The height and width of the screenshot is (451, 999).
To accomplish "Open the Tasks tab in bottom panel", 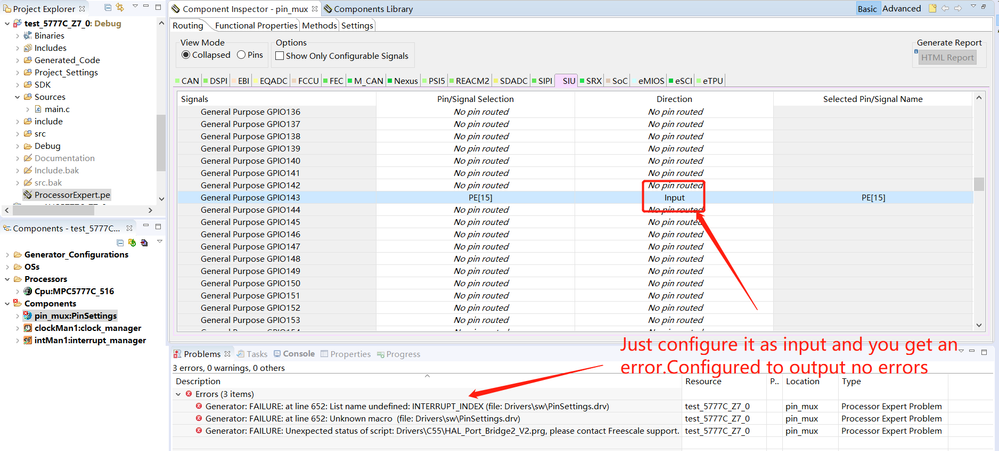I will pos(252,354).
